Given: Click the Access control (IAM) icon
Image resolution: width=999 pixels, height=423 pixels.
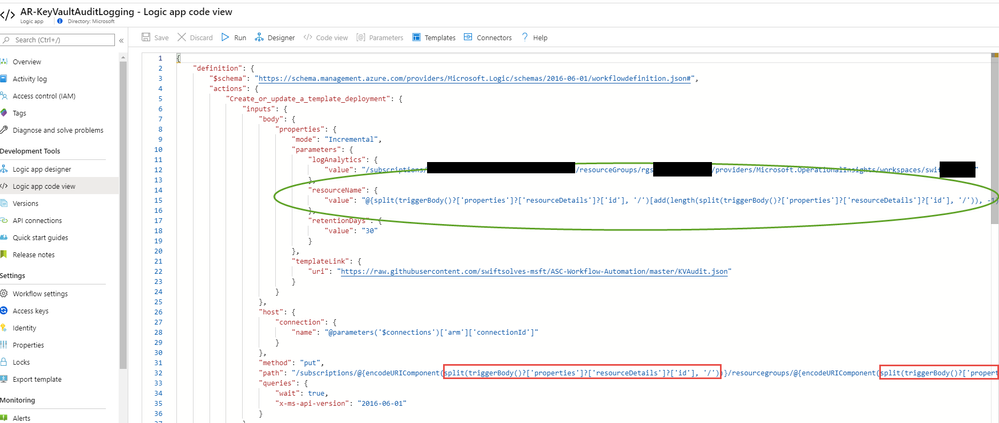Looking at the screenshot, I should pyautogui.click(x=4, y=96).
